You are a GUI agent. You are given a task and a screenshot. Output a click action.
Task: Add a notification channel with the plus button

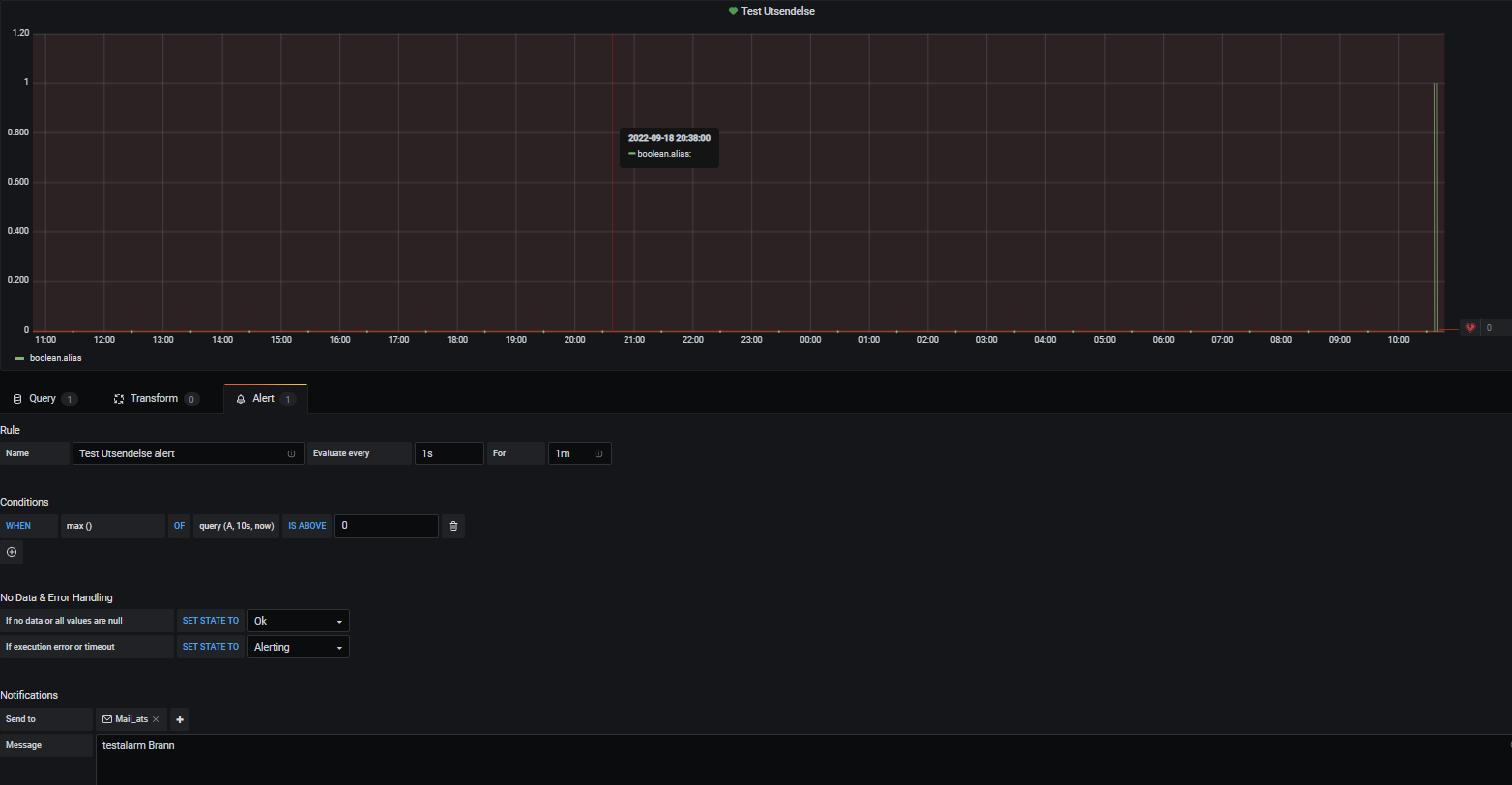tap(180, 719)
